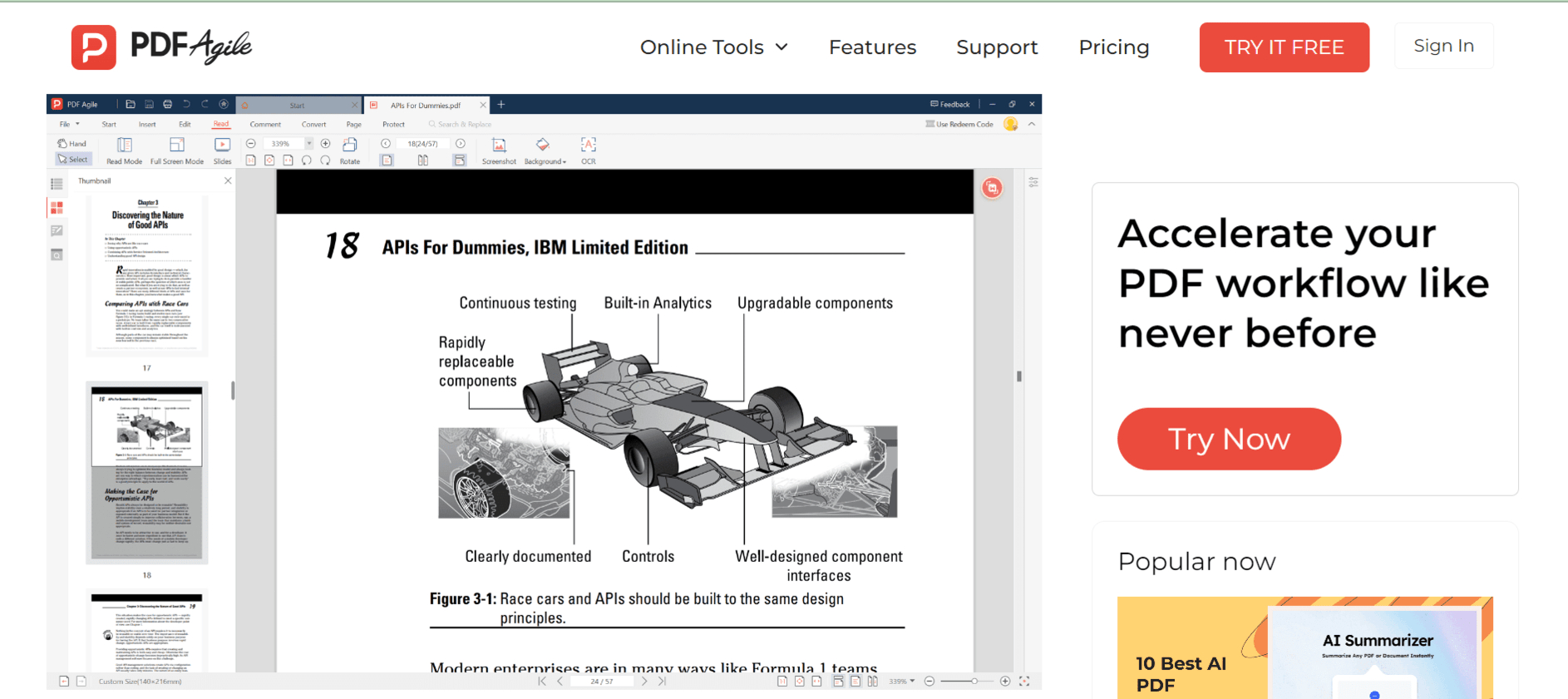1568x699 pixels.
Task: Open the Support page
Action: click(997, 47)
